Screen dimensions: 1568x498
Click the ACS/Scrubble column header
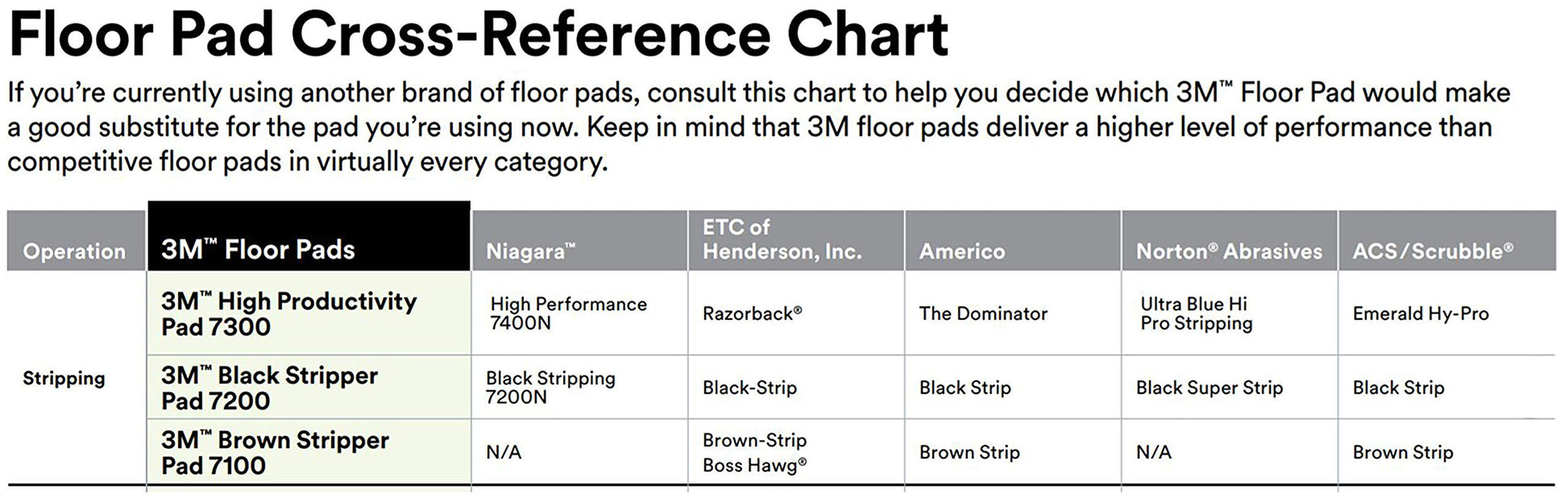coord(1433,251)
